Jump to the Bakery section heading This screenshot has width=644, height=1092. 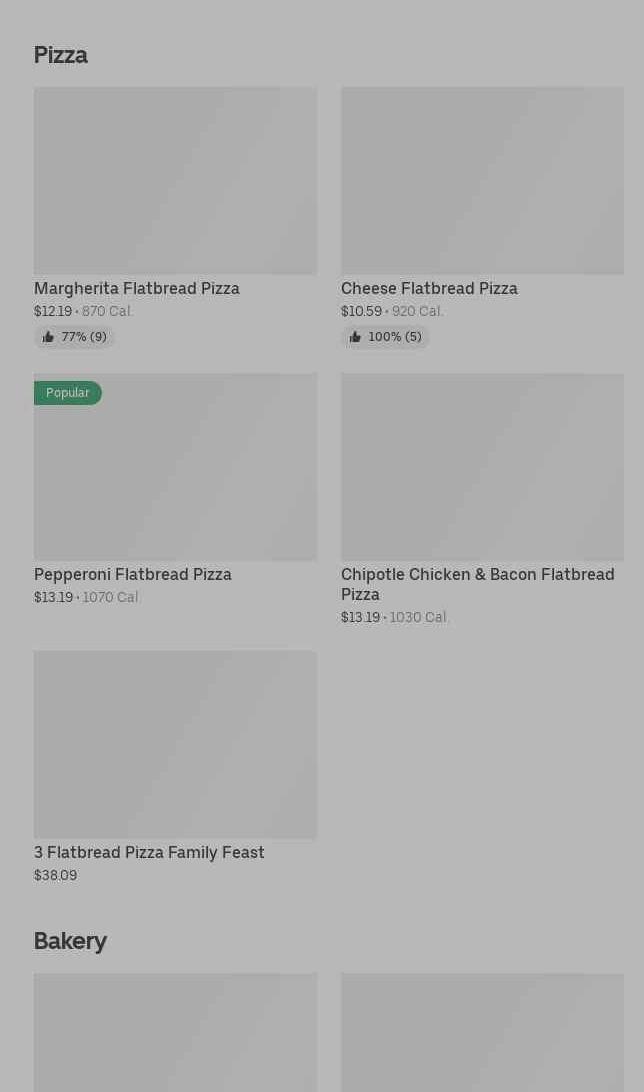pos(70,941)
